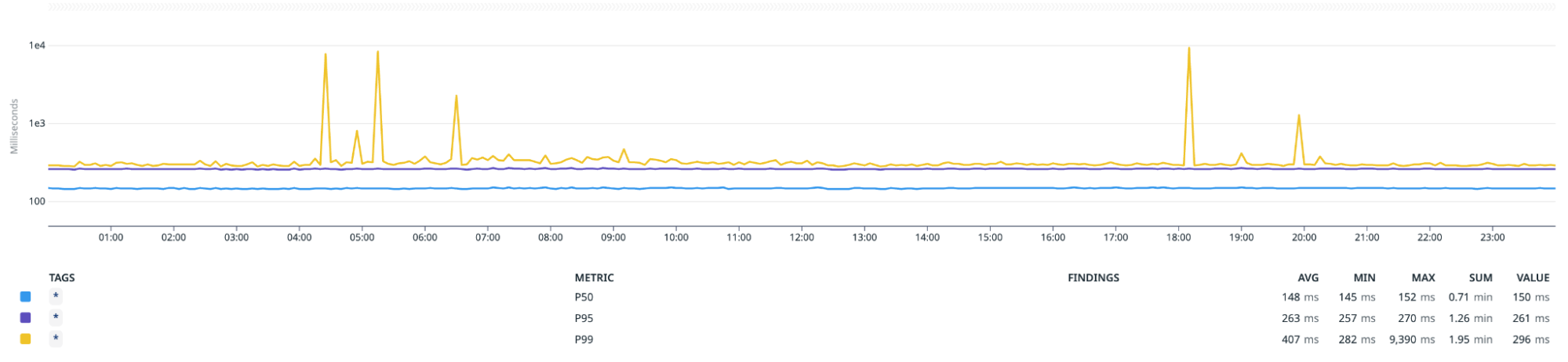Screen dimensions: 1568x362
Task: Click the TAGS column header
Action: tap(62, 278)
